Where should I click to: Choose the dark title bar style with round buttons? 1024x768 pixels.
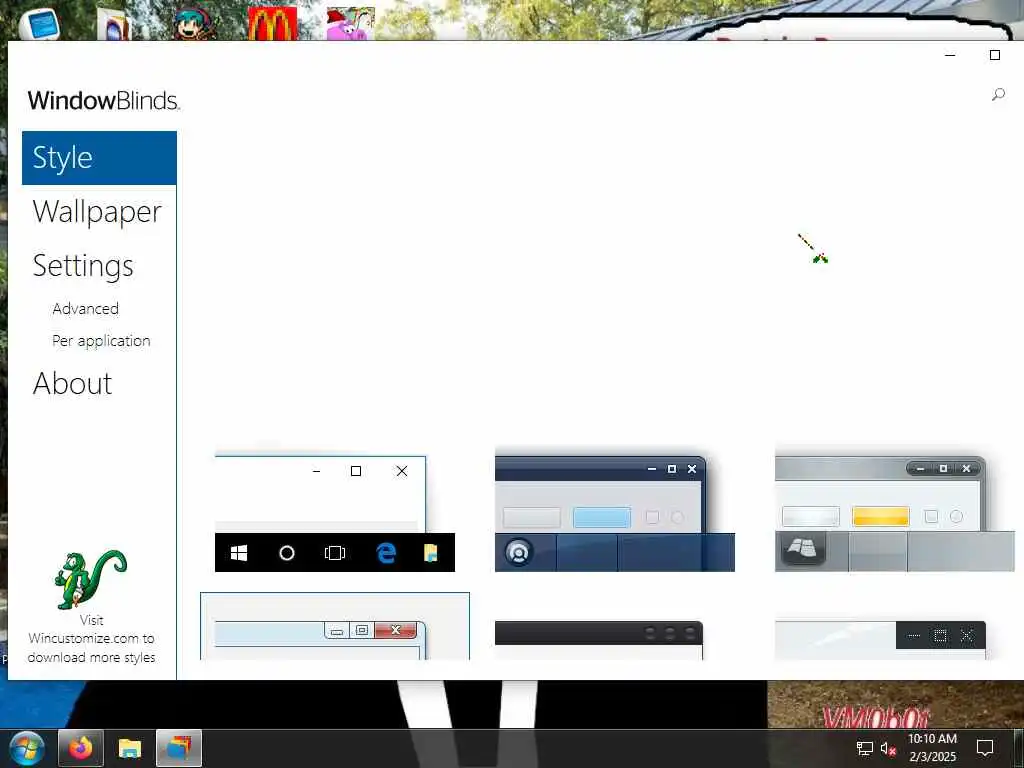(599, 640)
